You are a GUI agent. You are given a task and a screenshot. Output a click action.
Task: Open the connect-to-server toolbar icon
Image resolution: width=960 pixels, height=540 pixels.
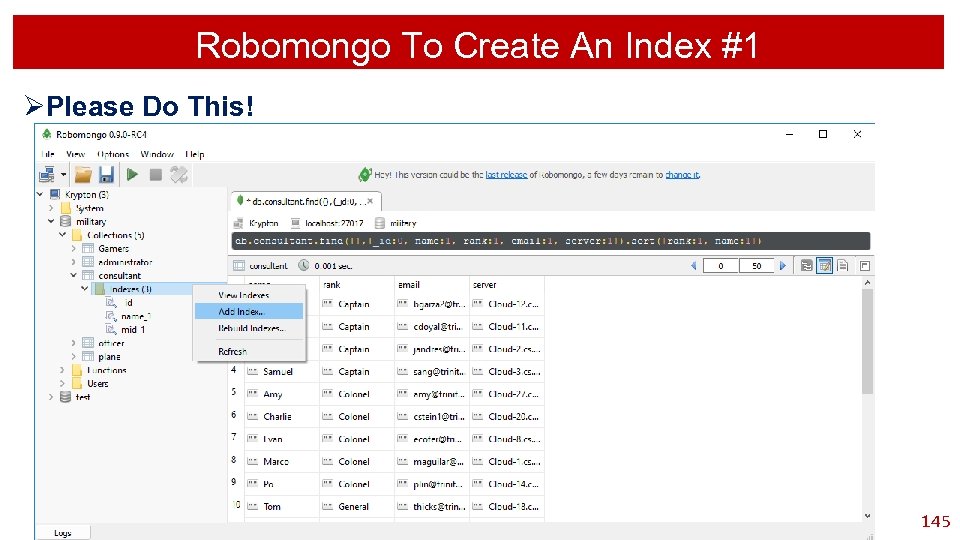47,175
